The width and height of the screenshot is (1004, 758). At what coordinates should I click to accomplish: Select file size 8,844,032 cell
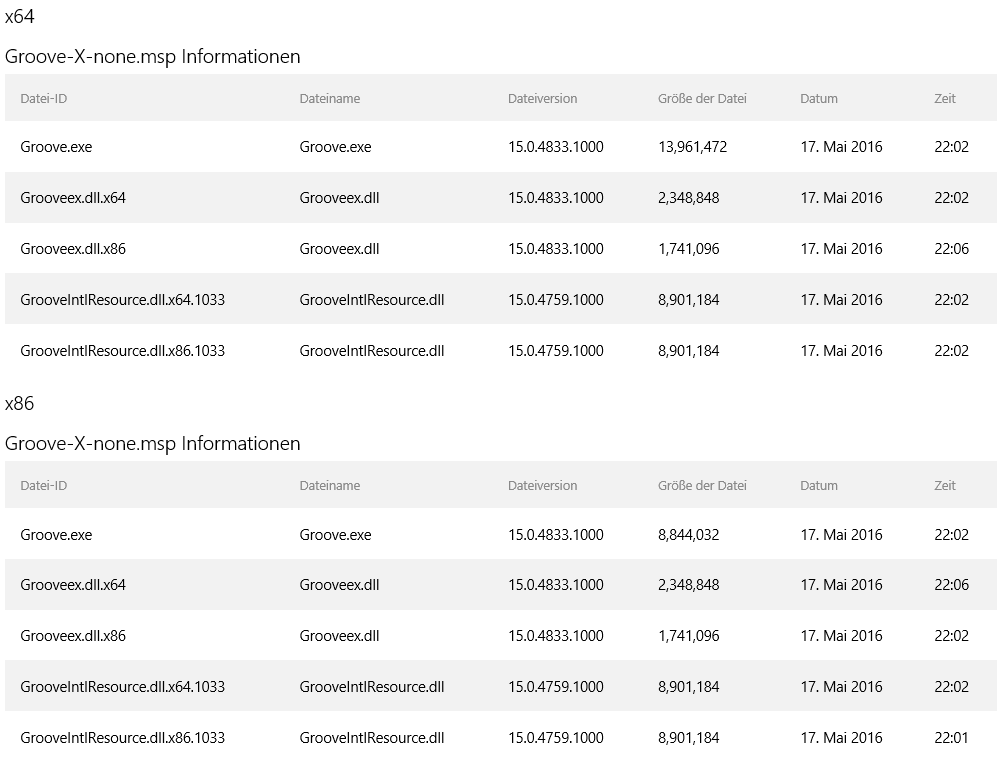688,535
